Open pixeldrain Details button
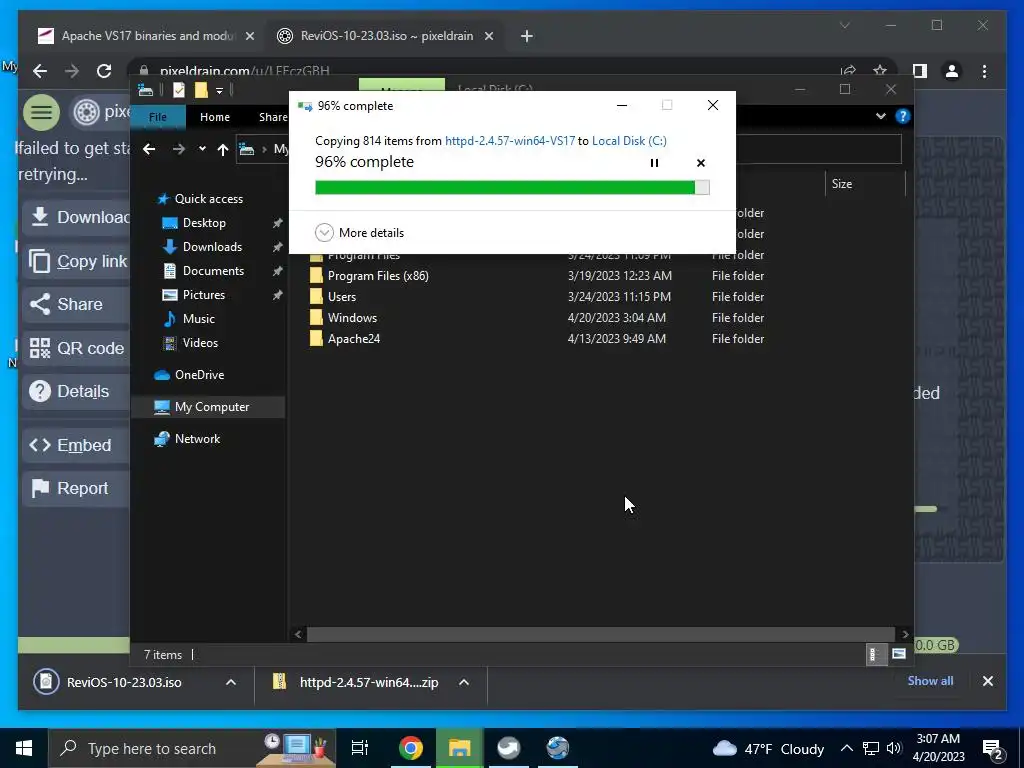Viewport: 1024px width, 768px height. (77, 391)
